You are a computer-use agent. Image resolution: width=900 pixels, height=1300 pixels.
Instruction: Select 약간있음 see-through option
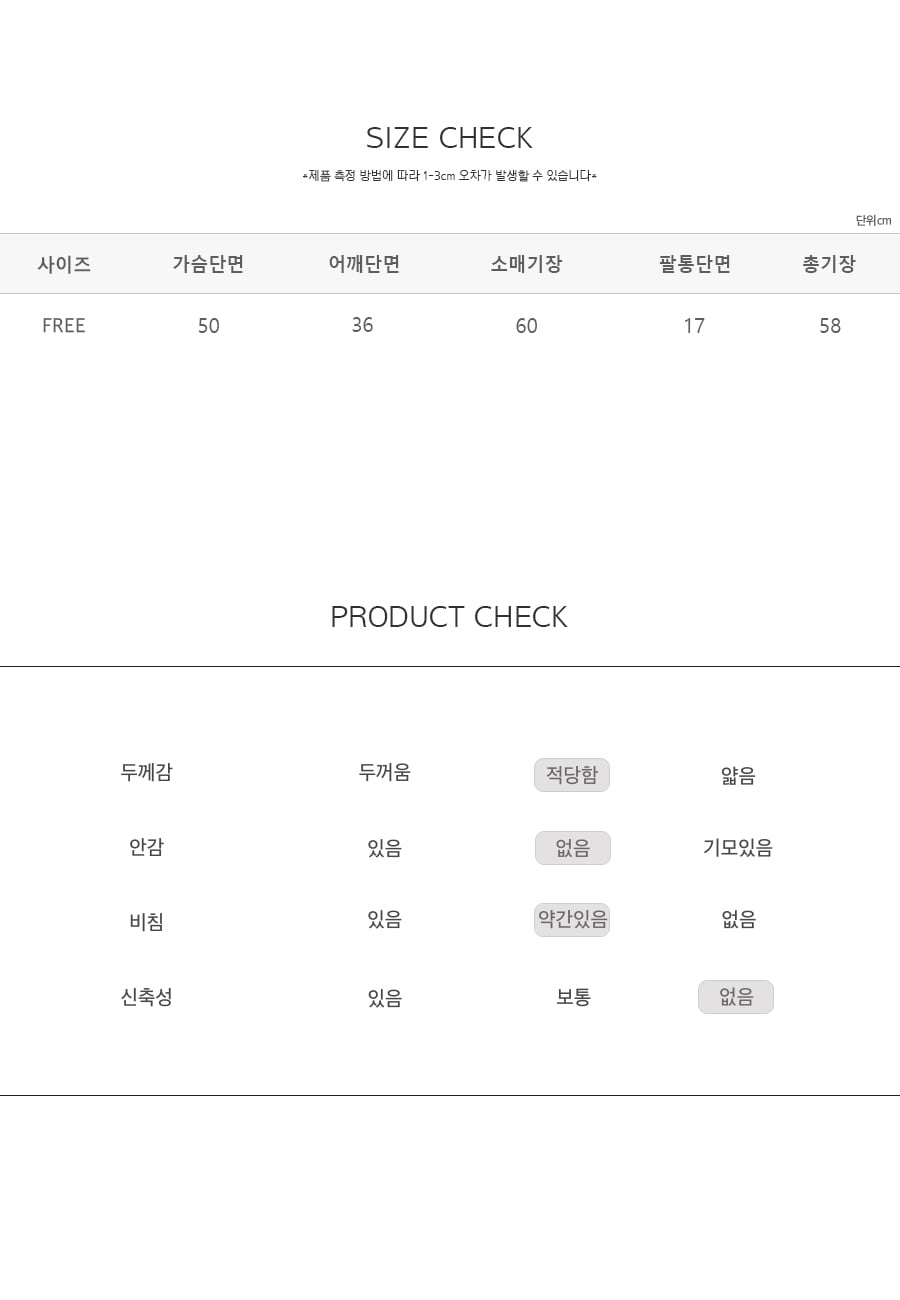tap(572, 919)
